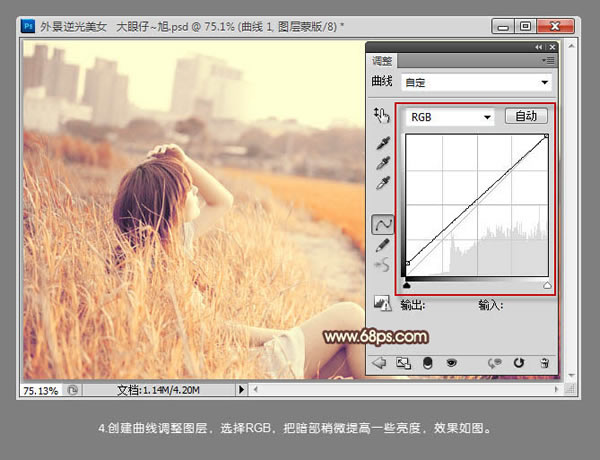Switch panel to expanded view icon
The width and height of the screenshot is (600, 460).
404,362
